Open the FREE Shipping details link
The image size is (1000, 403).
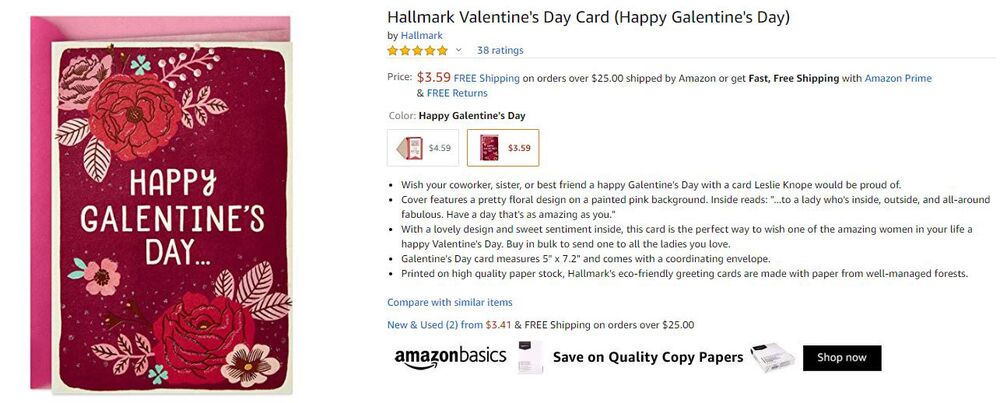pyautogui.click(x=486, y=78)
